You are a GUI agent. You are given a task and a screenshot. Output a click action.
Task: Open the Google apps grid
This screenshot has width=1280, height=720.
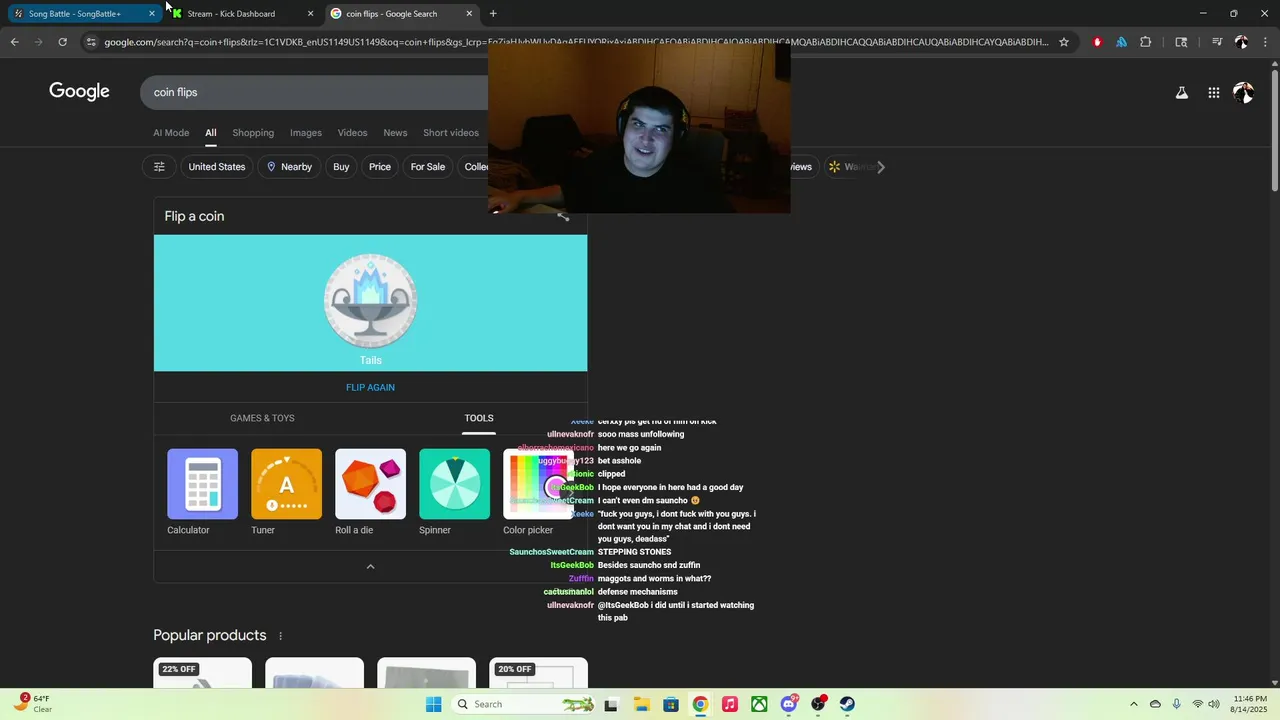[x=1213, y=93]
